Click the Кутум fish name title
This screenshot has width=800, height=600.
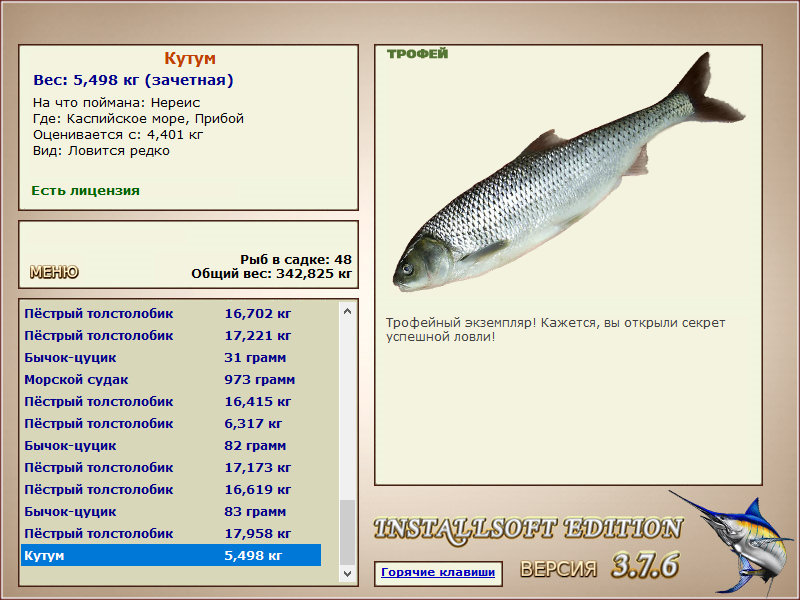coord(190,58)
